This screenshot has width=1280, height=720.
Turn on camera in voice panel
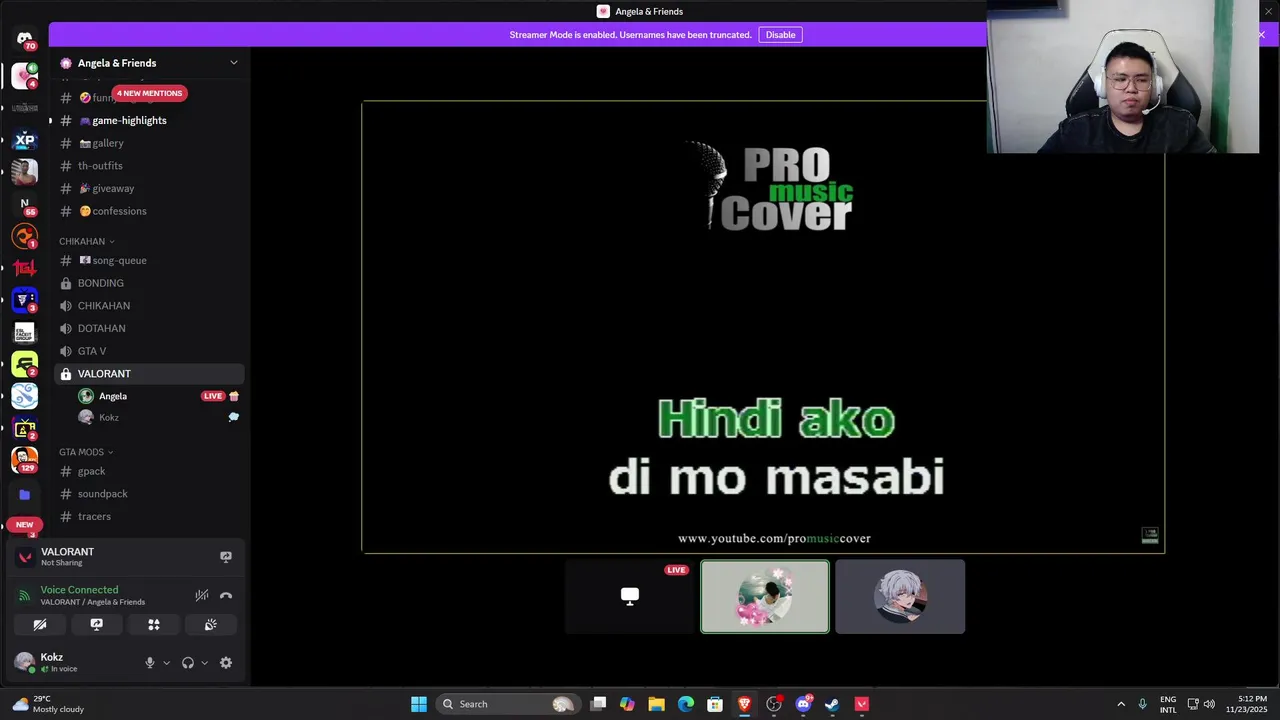[x=40, y=624]
